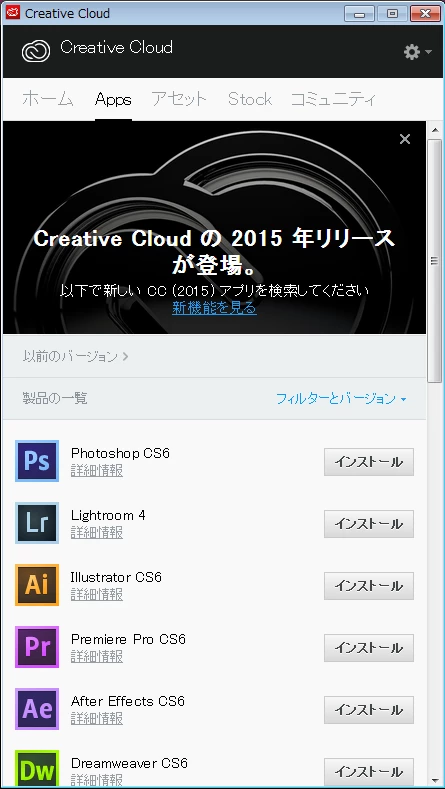
Task: Click the 製品の一覧 heading
Action: click(x=55, y=399)
